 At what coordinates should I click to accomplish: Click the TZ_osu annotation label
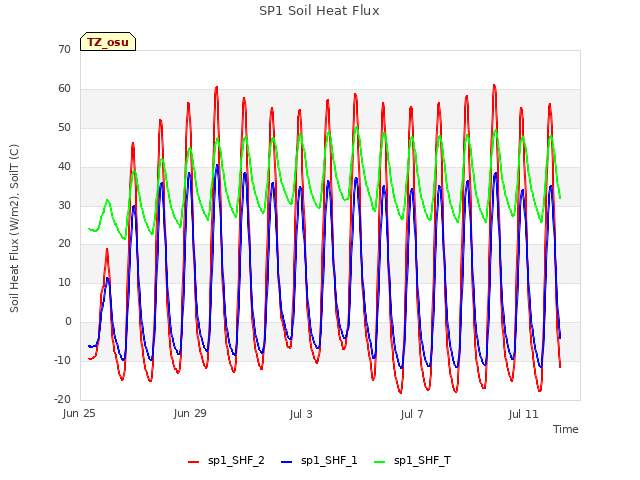[108, 42]
